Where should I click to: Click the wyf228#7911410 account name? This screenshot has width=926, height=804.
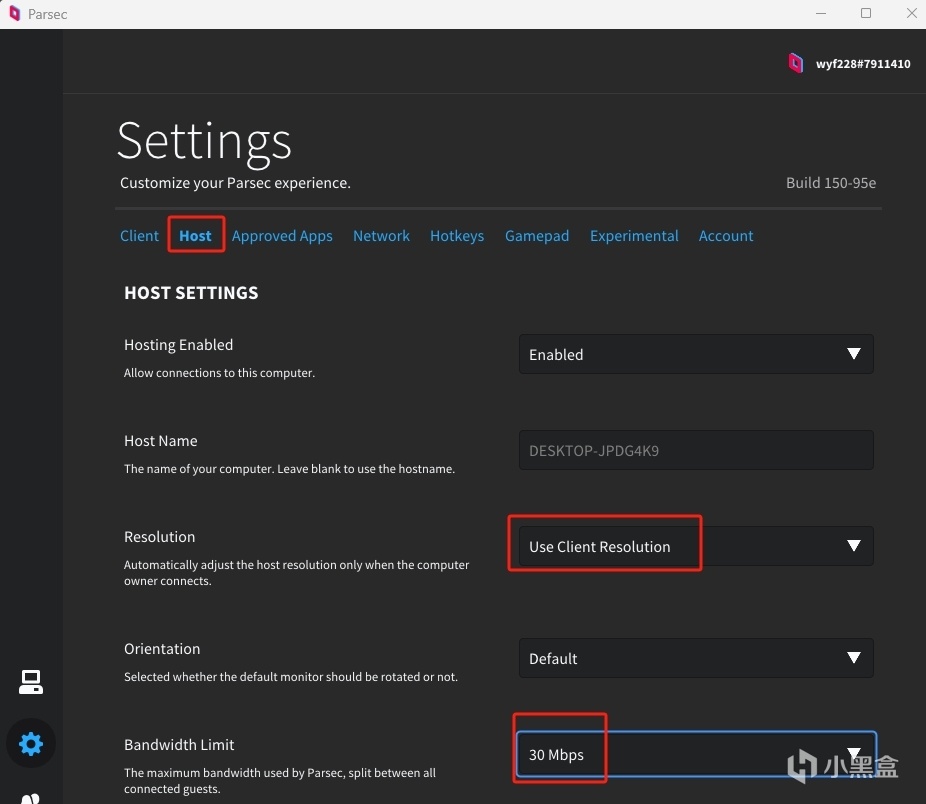coord(863,64)
